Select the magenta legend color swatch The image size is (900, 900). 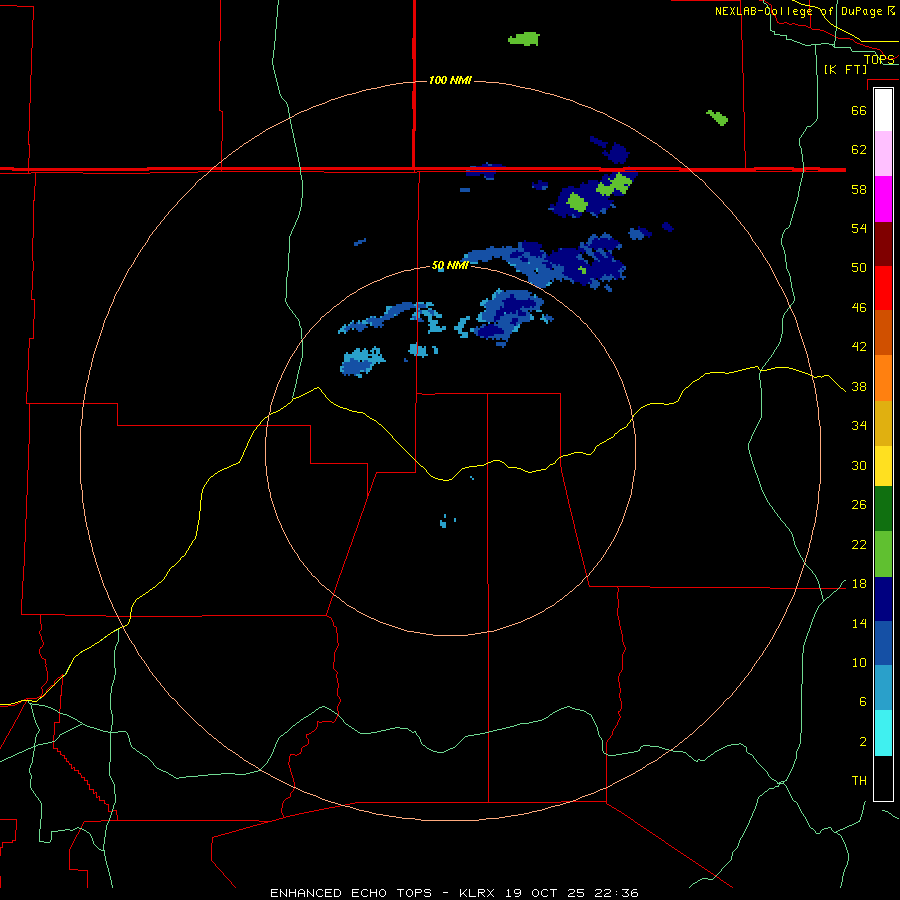click(x=883, y=199)
